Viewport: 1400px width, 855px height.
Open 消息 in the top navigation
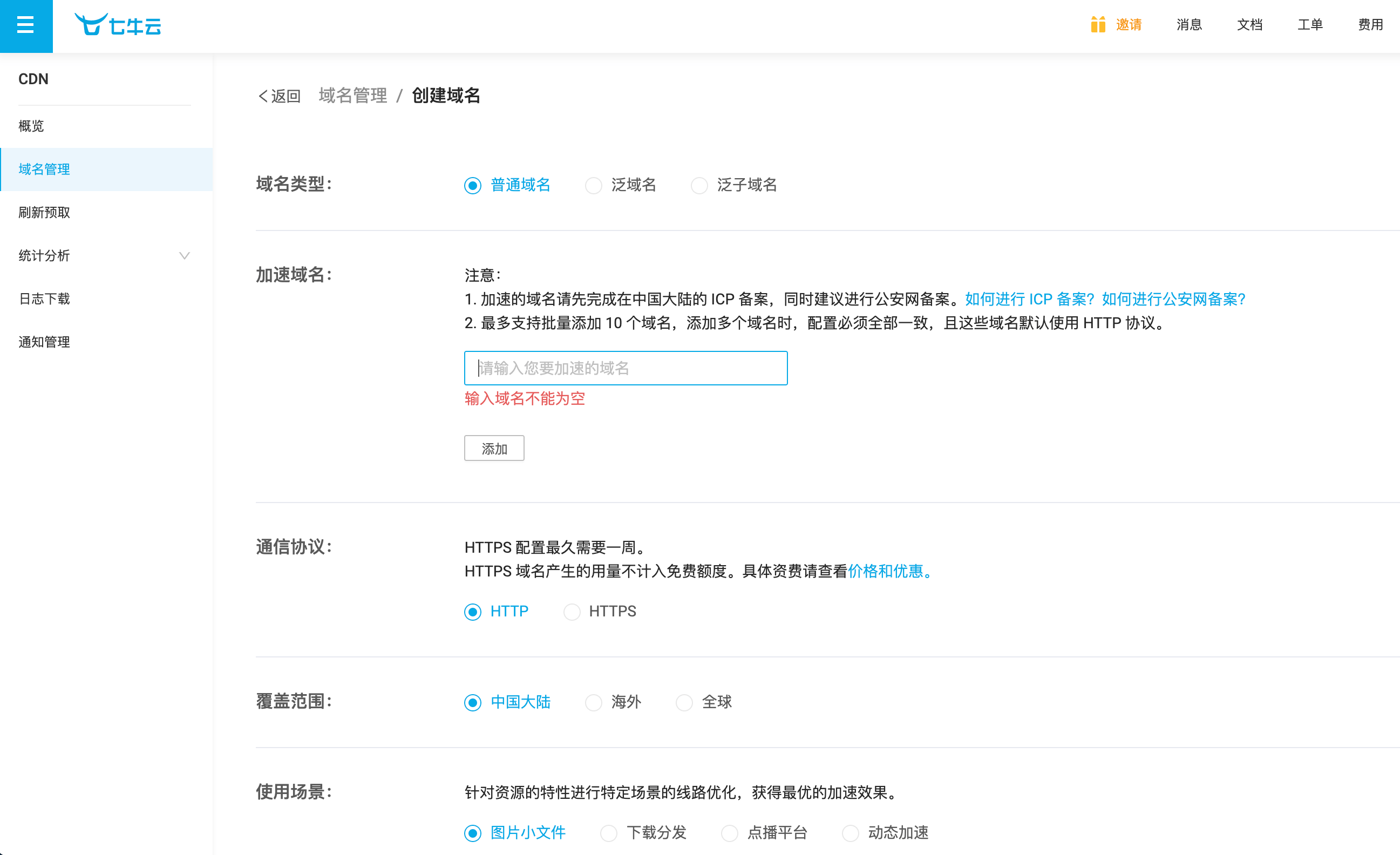tap(1188, 25)
